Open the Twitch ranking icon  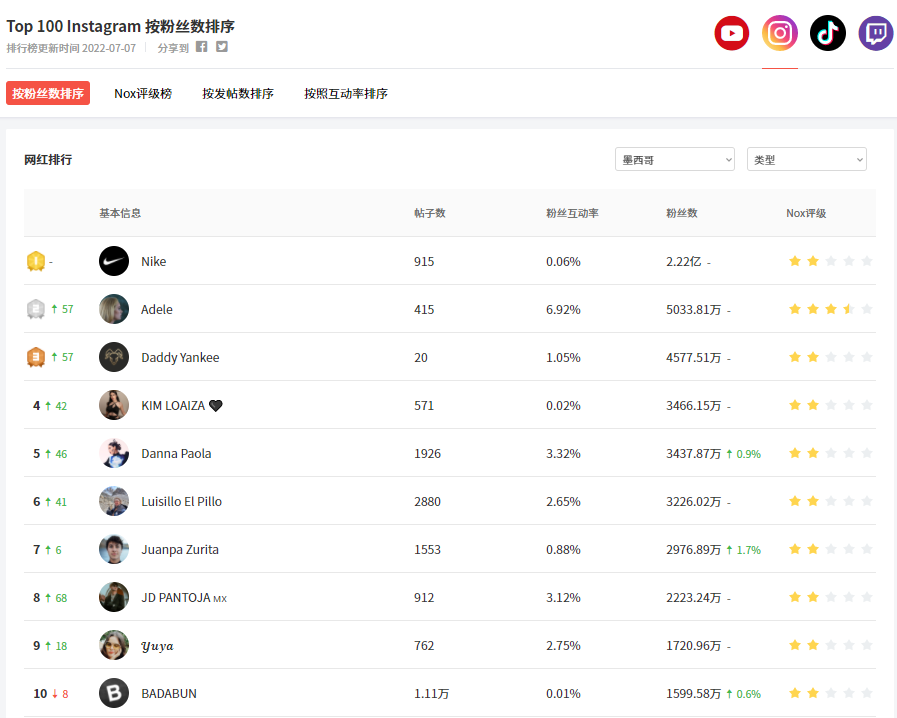pos(876,33)
